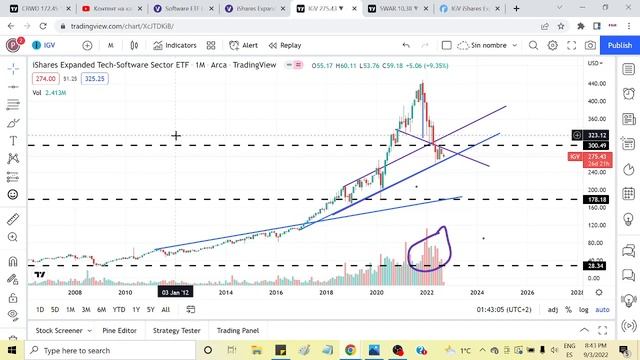Open chart settings gear
The image size is (640, 360).
pyautogui.click(x=552, y=45)
